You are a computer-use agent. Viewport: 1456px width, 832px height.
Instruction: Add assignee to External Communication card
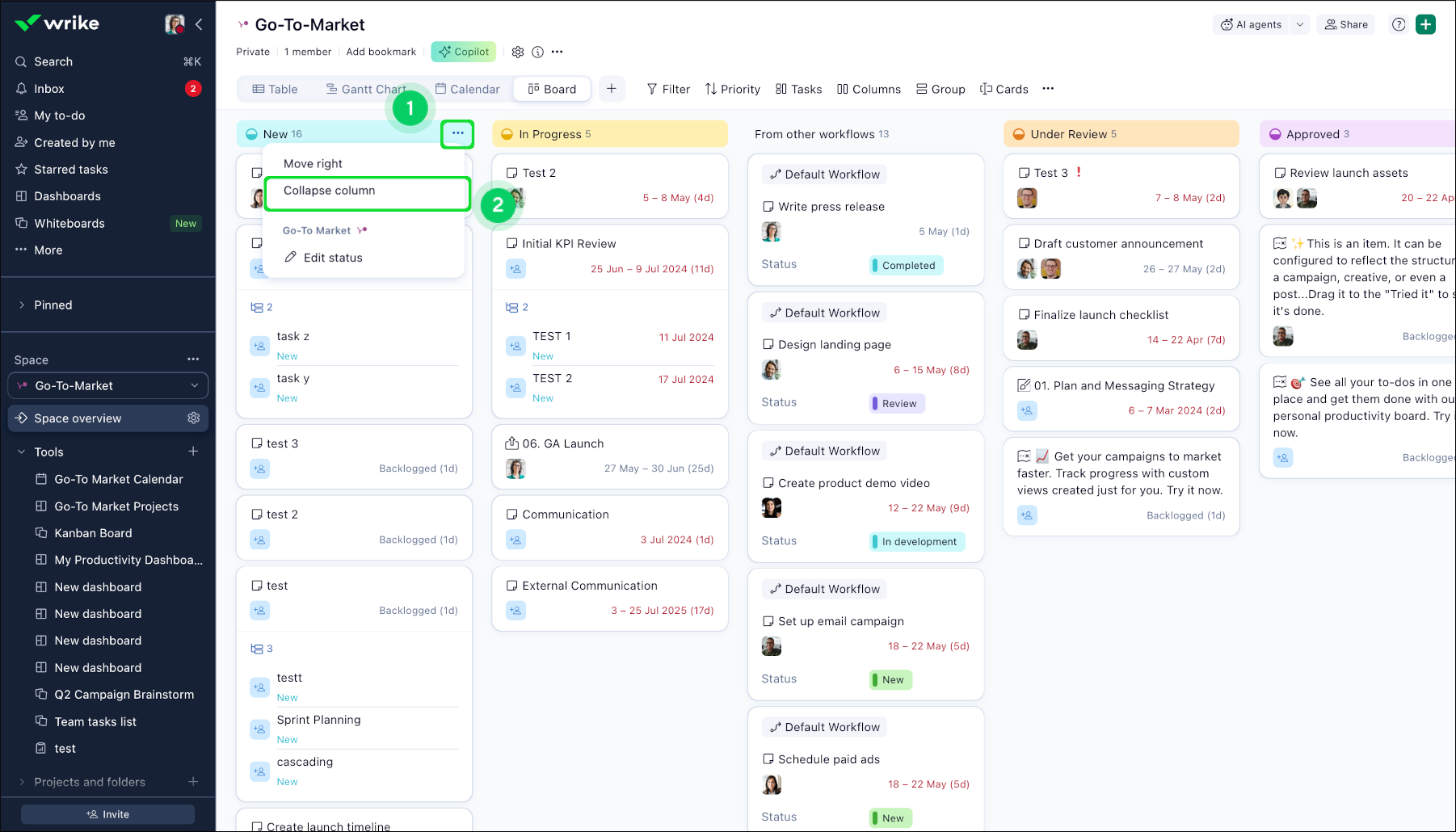pos(515,611)
